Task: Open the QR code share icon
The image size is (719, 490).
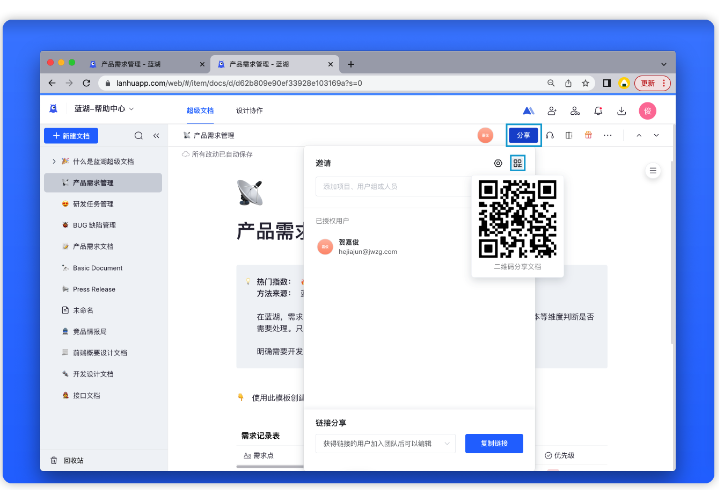Action: coord(518,163)
